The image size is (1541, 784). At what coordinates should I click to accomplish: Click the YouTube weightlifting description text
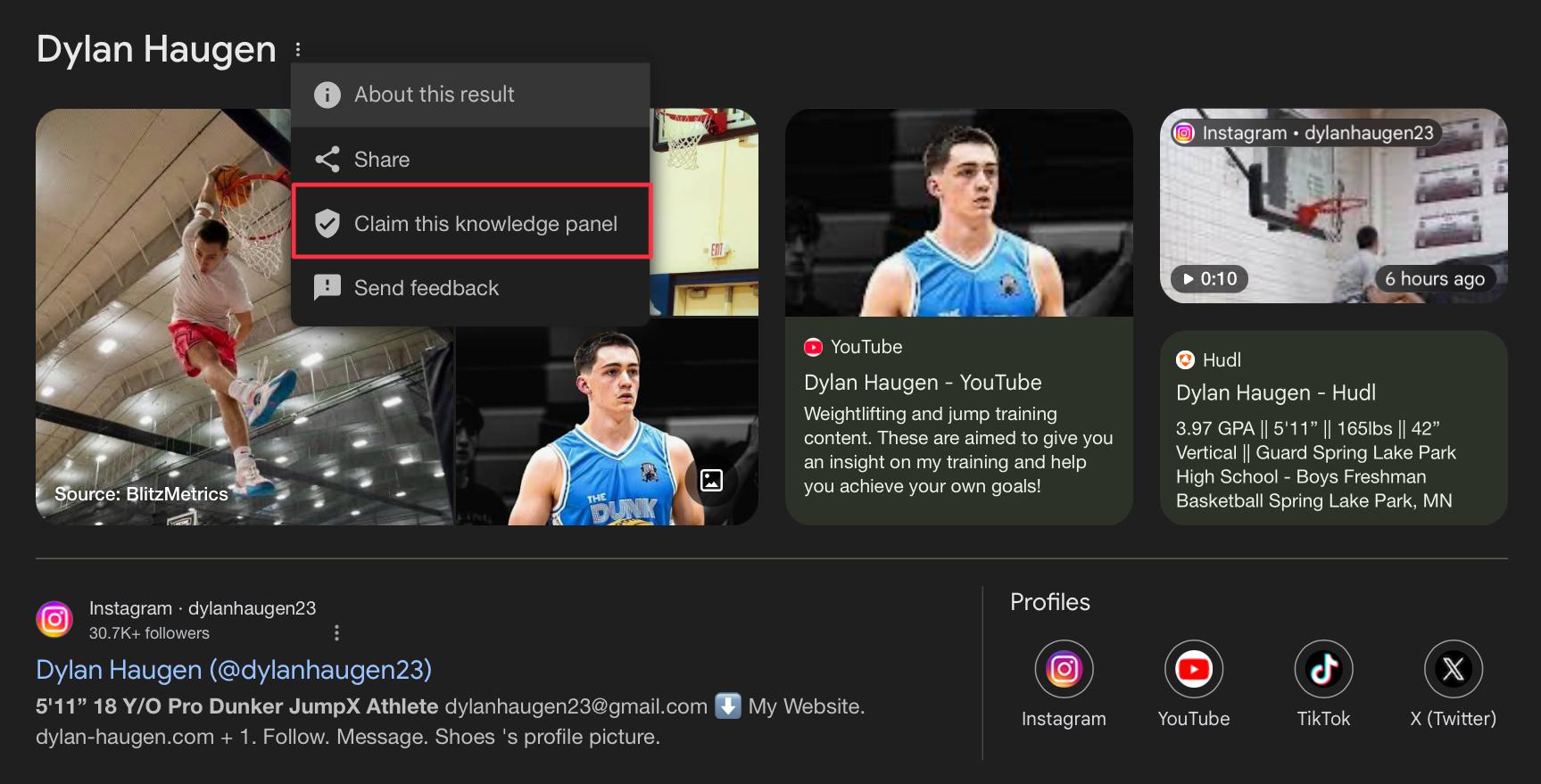tap(958, 450)
